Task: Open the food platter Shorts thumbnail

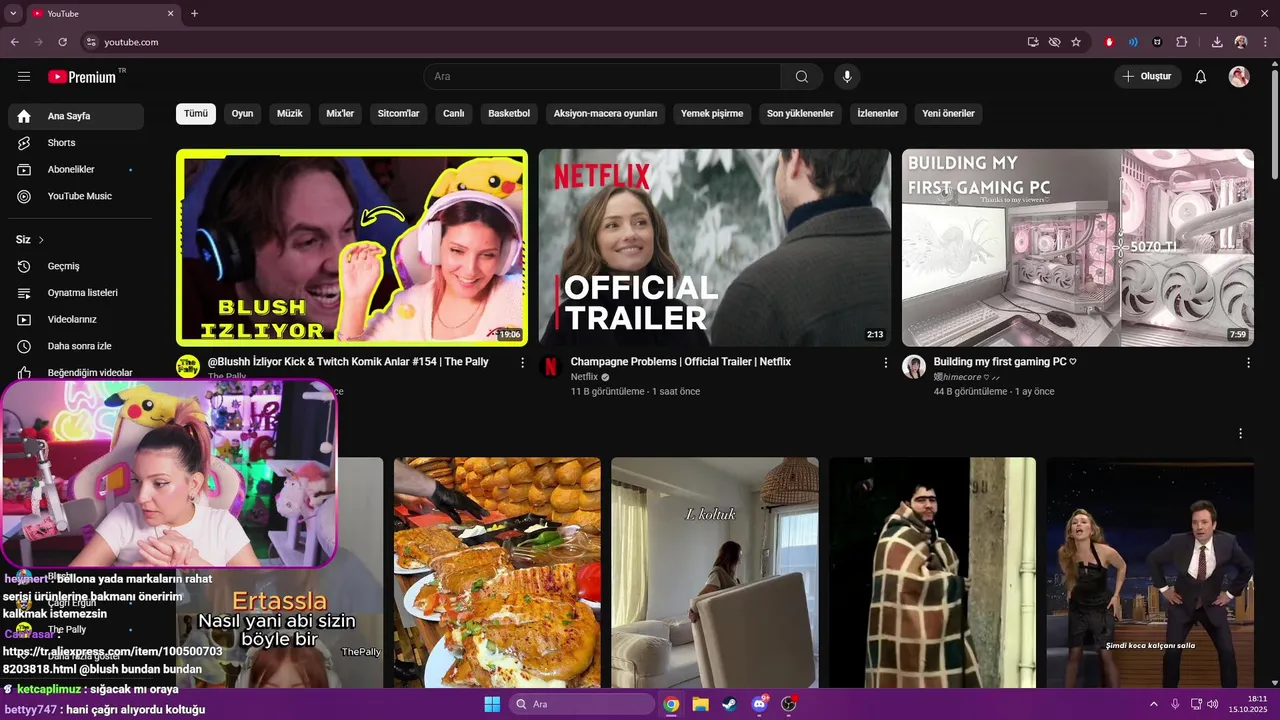Action: point(497,572)
